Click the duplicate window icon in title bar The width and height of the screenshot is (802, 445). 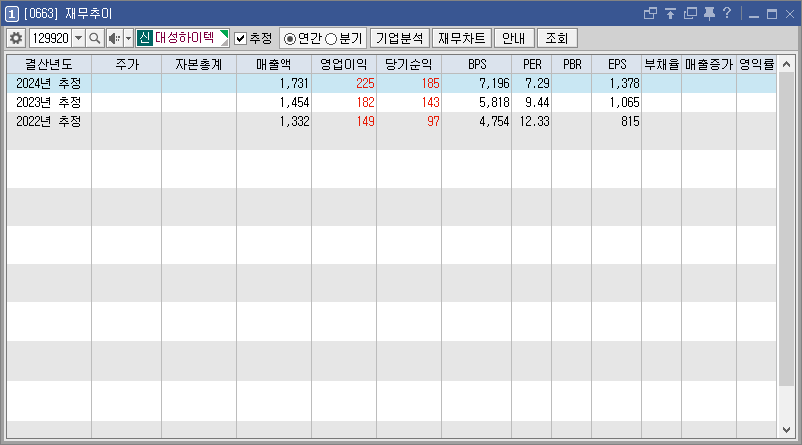690,13
